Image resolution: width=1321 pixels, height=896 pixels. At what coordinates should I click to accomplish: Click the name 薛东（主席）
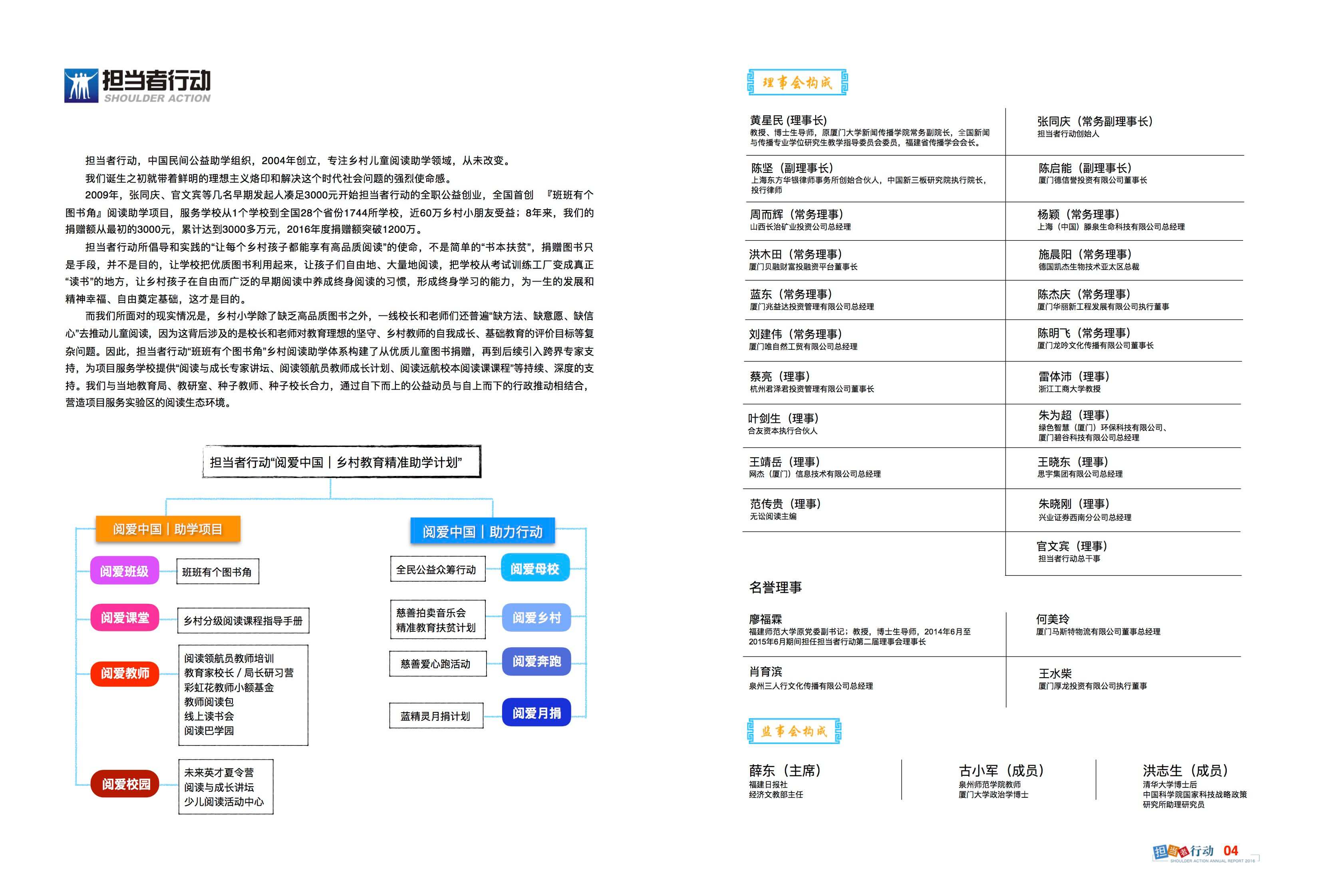[785, 771]
